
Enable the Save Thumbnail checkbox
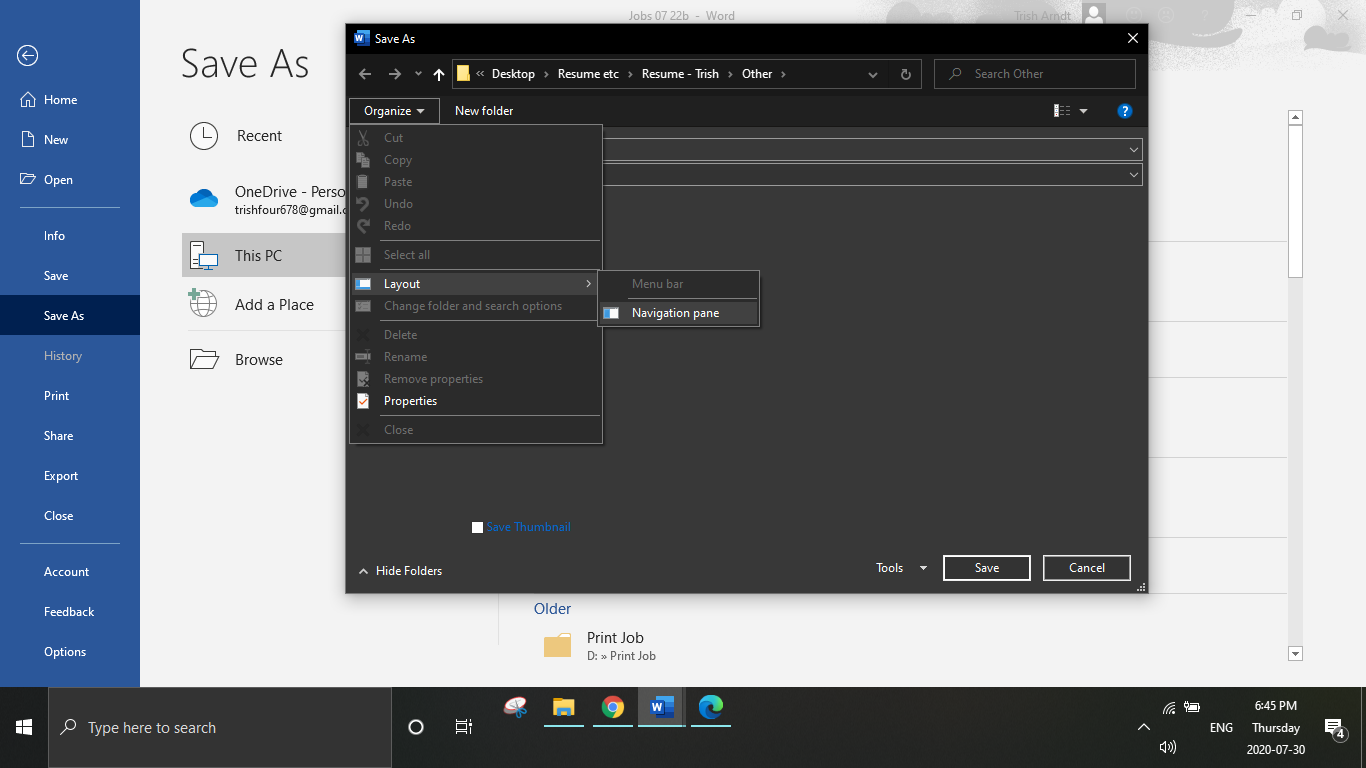[x=477, y=527]
